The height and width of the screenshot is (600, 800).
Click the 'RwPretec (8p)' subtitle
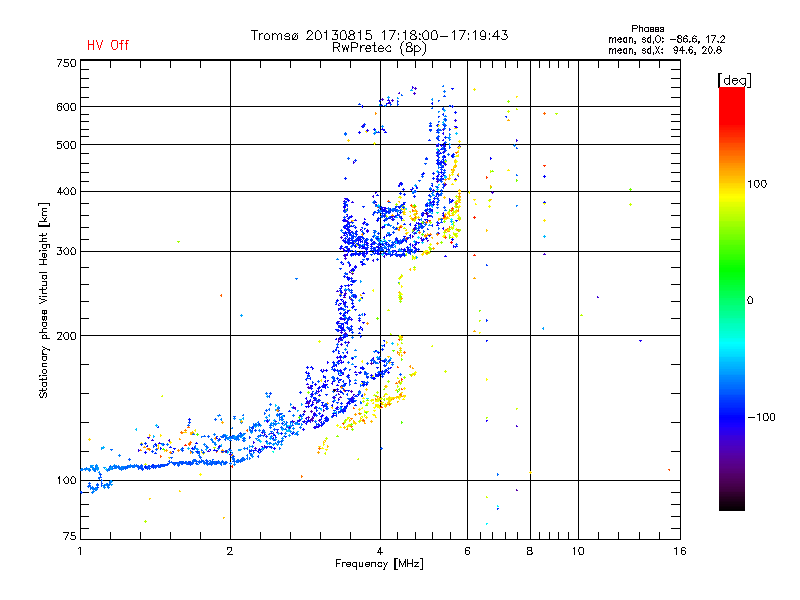(x=379, y=48)
